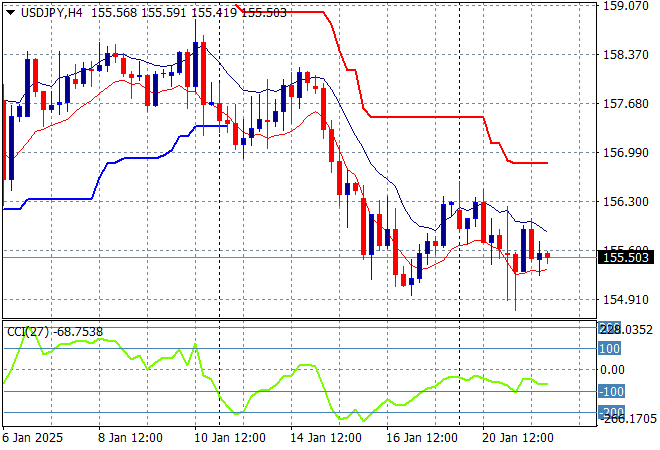This screenshot has height=450, width=660.
Task: Click the USDJPY,H4 chart title text
Action: point(51,11)
